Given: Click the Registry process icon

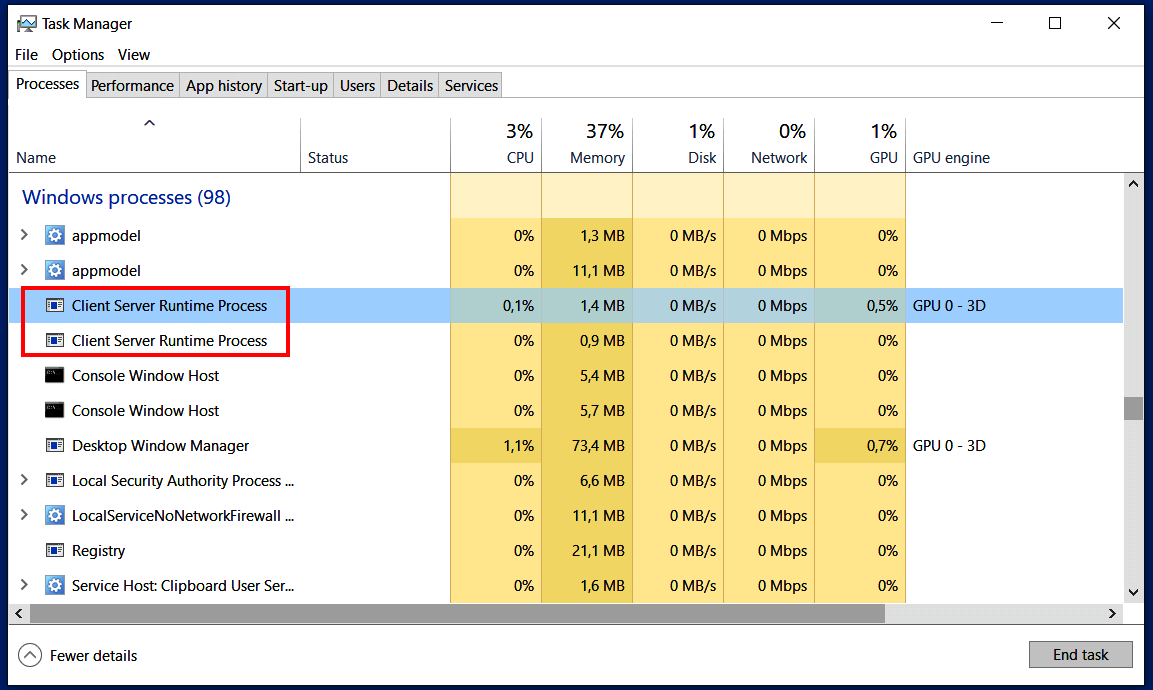Looking at the screenshot, I should click(54, 550).
